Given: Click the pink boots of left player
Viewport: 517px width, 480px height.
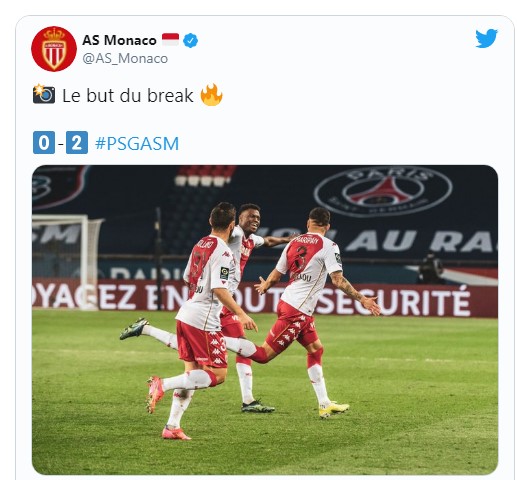Looking at the screenshot, I should [x=165, y=408].
